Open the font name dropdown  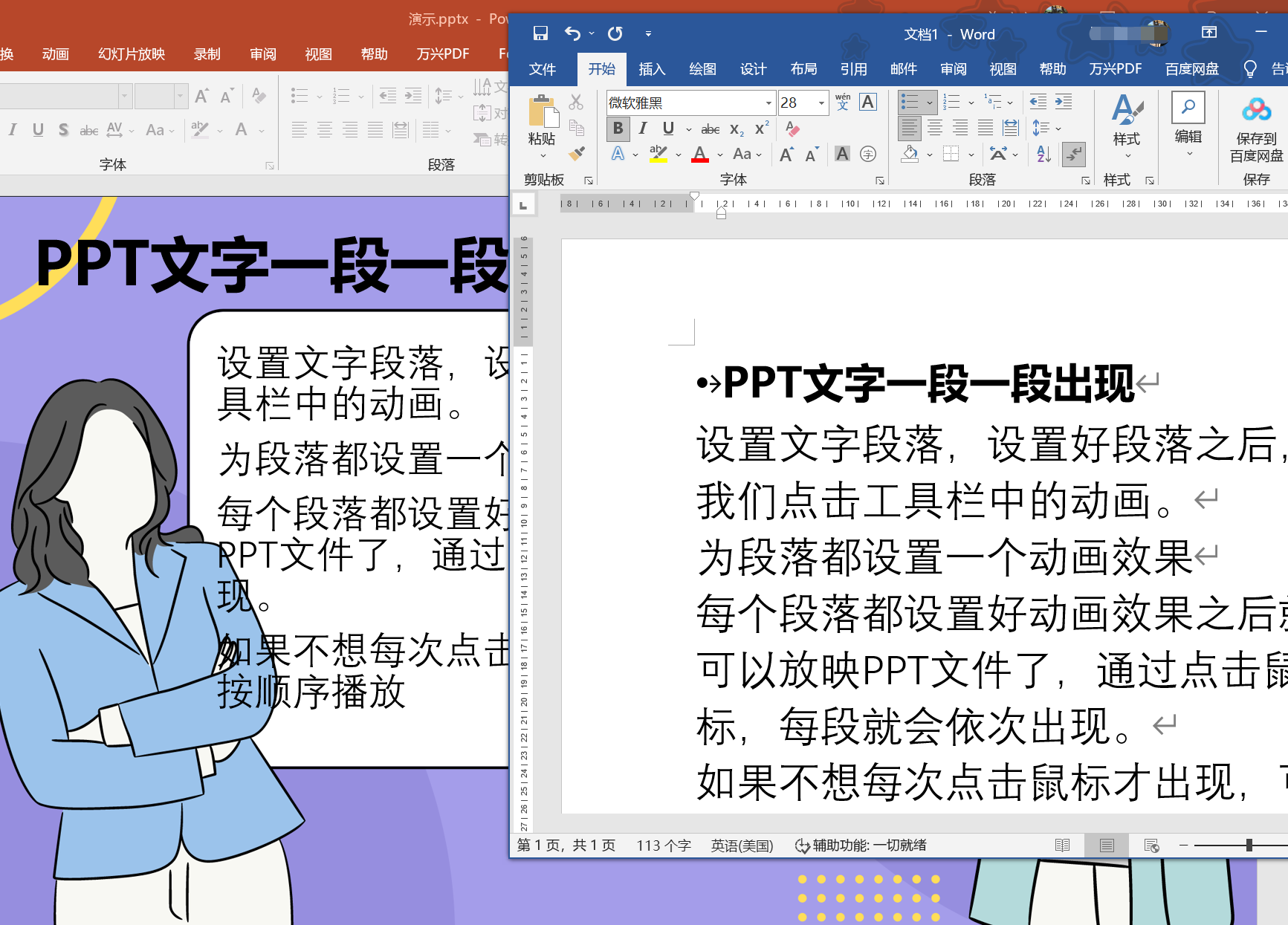(768, 103)
